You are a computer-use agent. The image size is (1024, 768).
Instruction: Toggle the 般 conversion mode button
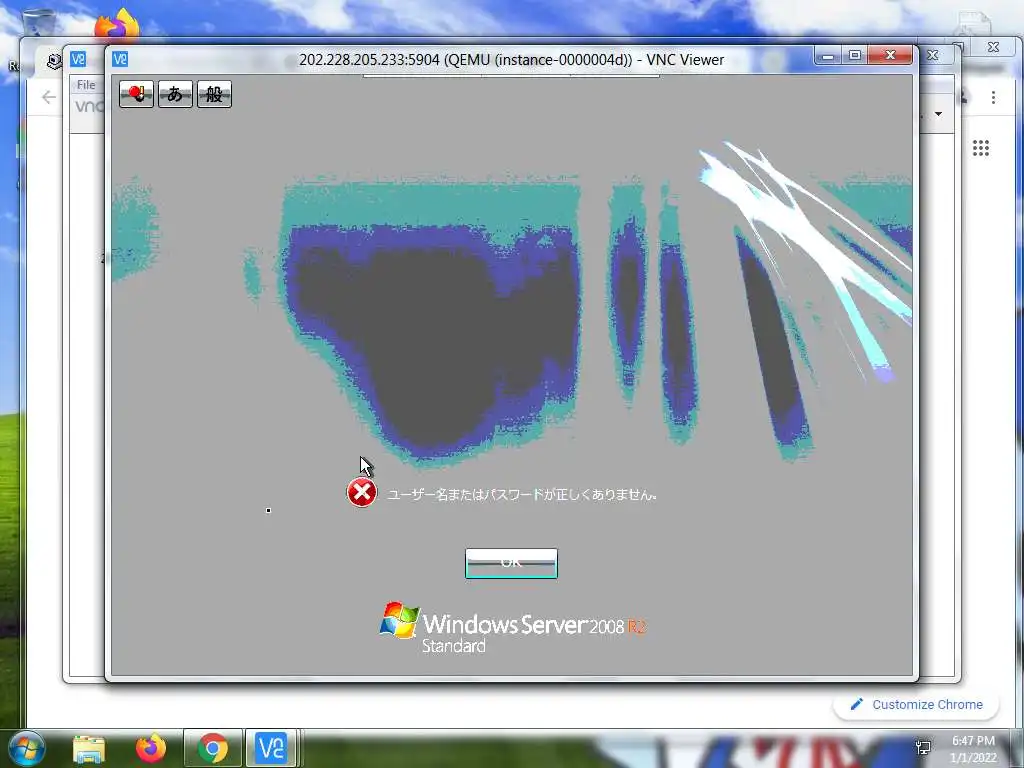[214, 94]
